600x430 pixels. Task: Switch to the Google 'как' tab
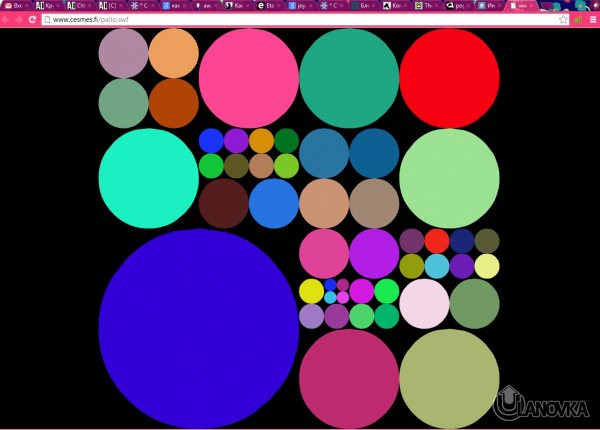(173, 5)
